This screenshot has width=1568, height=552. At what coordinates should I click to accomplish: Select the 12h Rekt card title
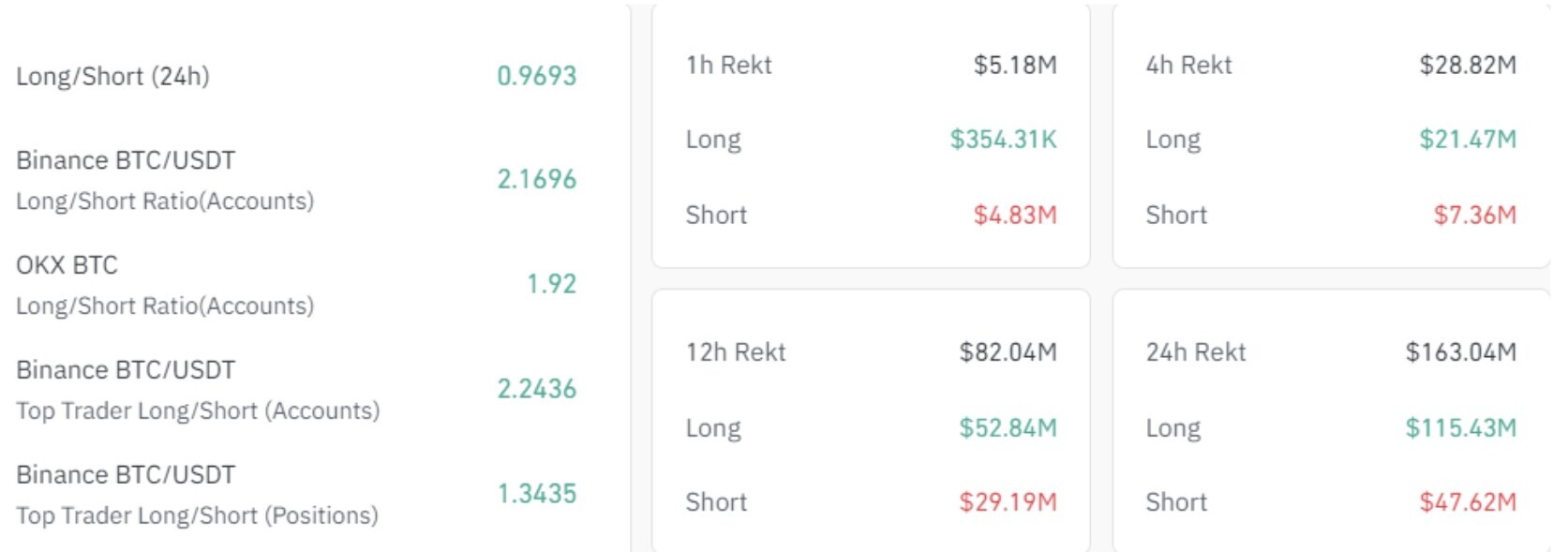tap(736, 352)
